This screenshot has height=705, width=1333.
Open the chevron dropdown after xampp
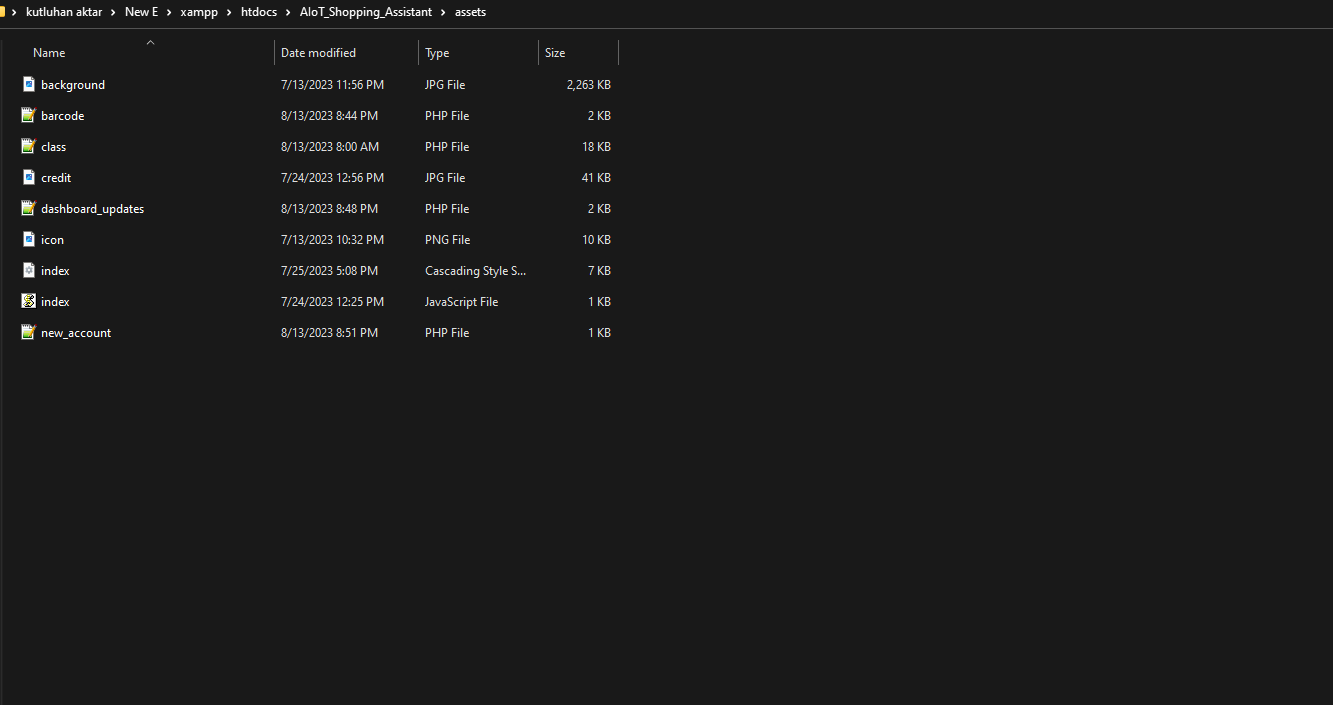click(227, 12)
